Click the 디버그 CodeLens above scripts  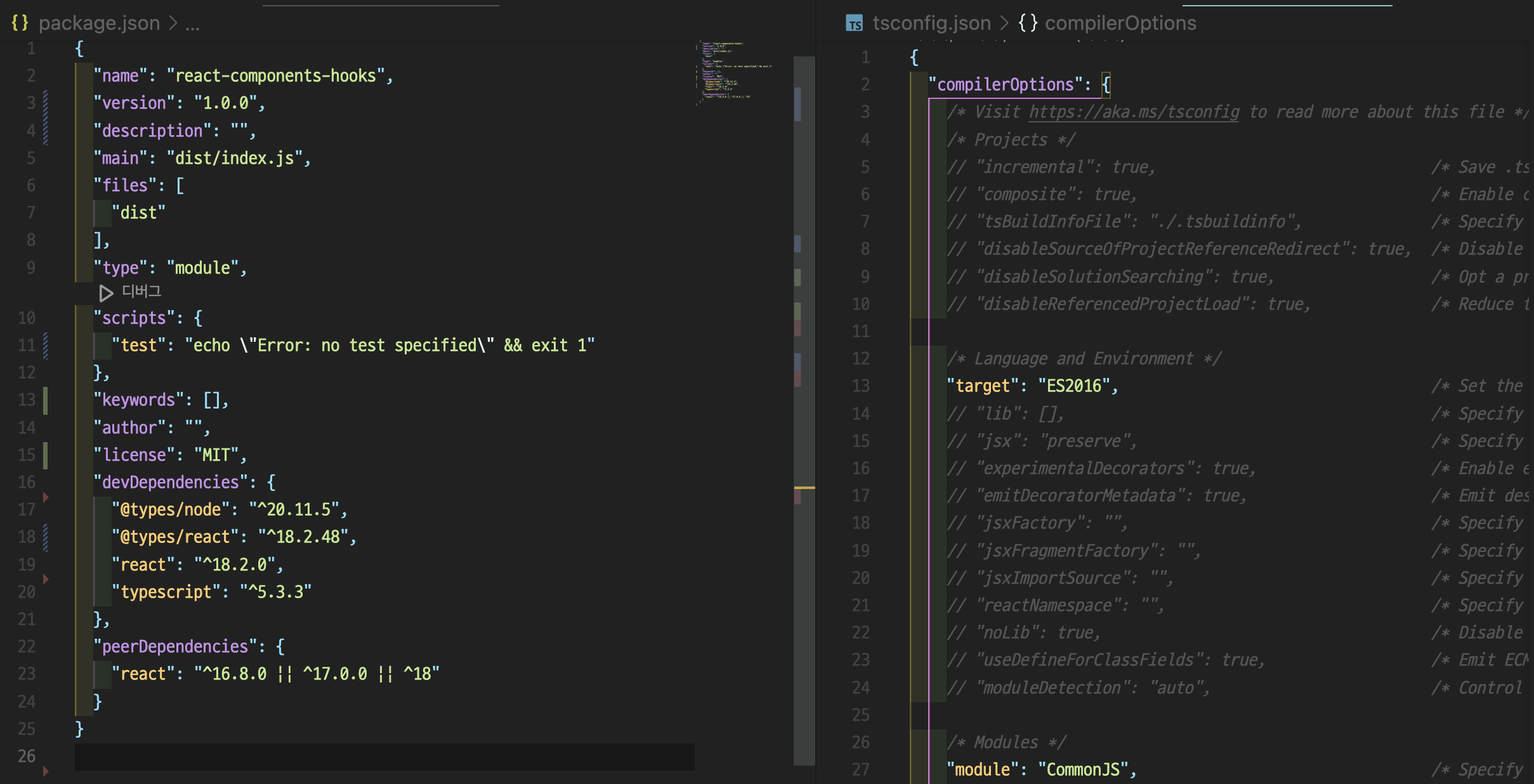tap(141, 291)
